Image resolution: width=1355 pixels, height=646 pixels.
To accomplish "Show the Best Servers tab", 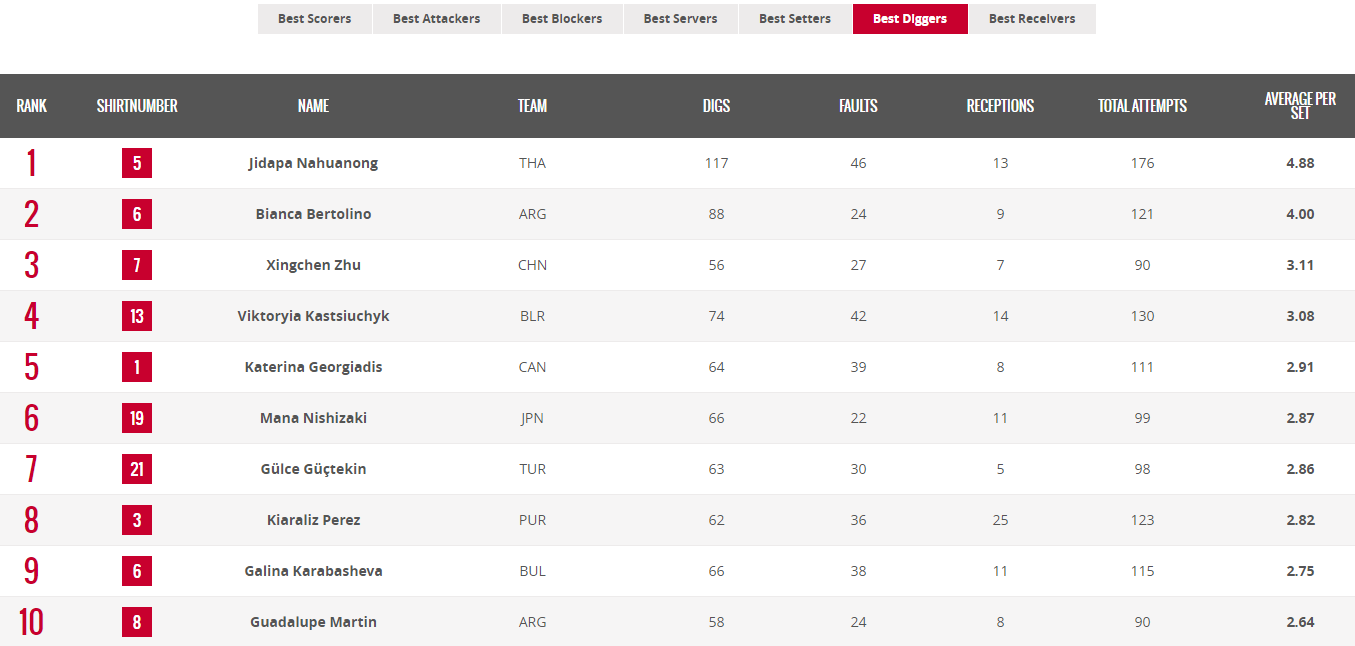I will (x=680, y=19).
